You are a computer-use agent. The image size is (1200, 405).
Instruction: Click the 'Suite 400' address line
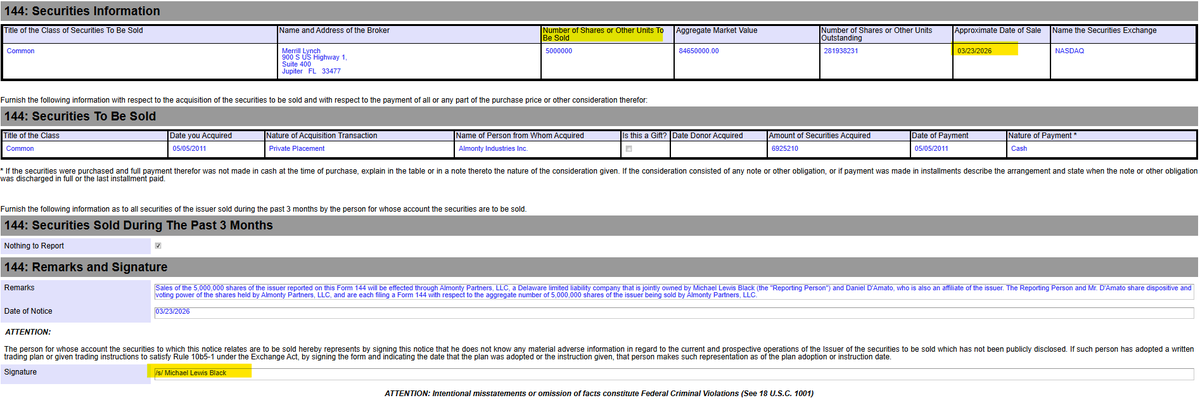click(297, 64)
